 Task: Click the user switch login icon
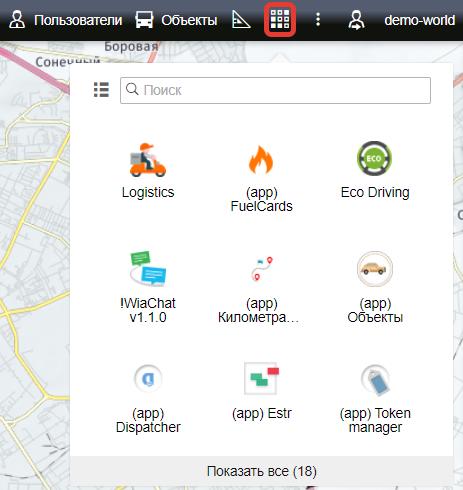(x=356, y=20)
